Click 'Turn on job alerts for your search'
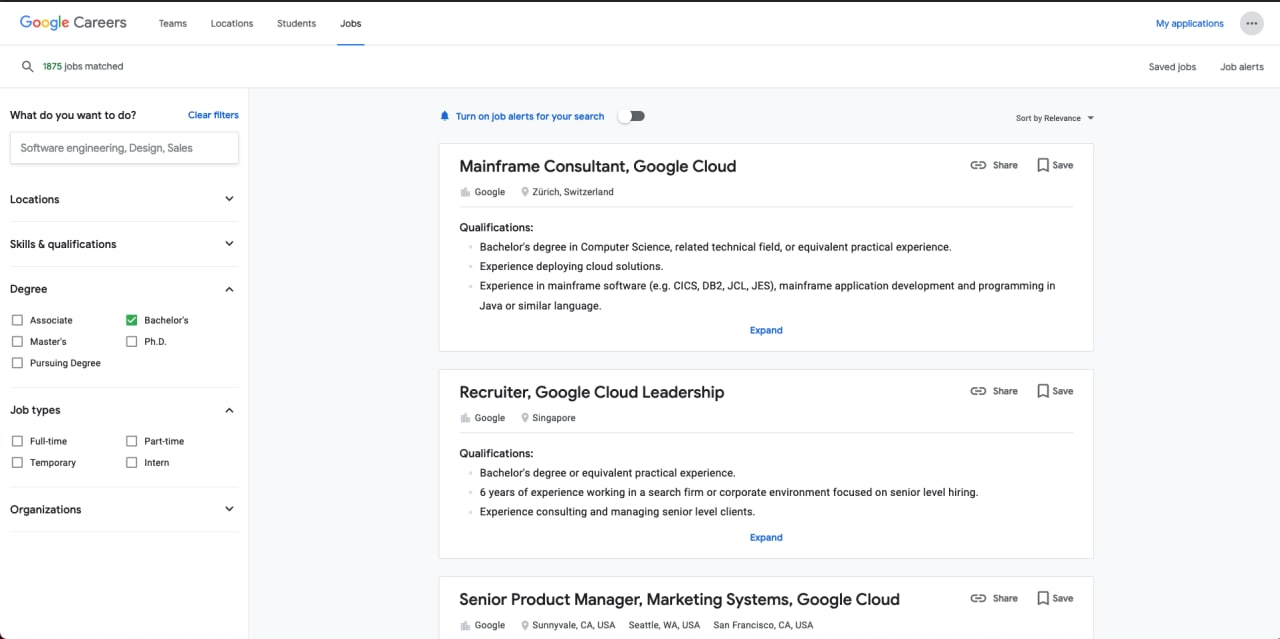Viewport: 1280px width, 639px height. coord(530,116)
